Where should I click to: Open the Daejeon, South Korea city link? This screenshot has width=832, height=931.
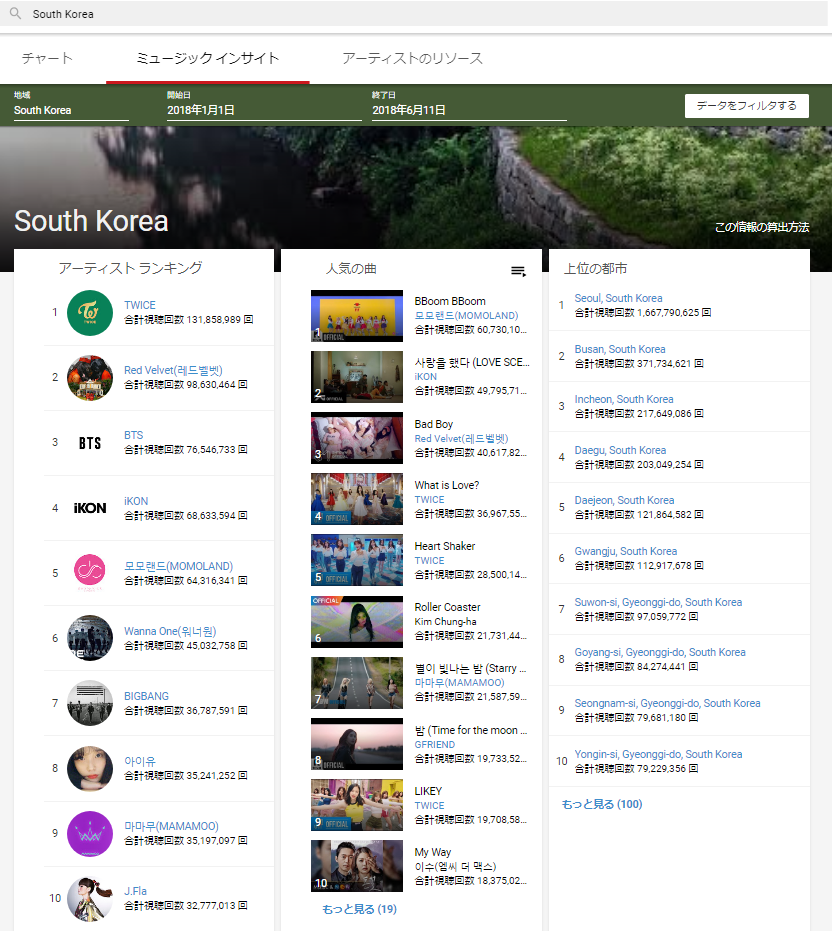624,500
